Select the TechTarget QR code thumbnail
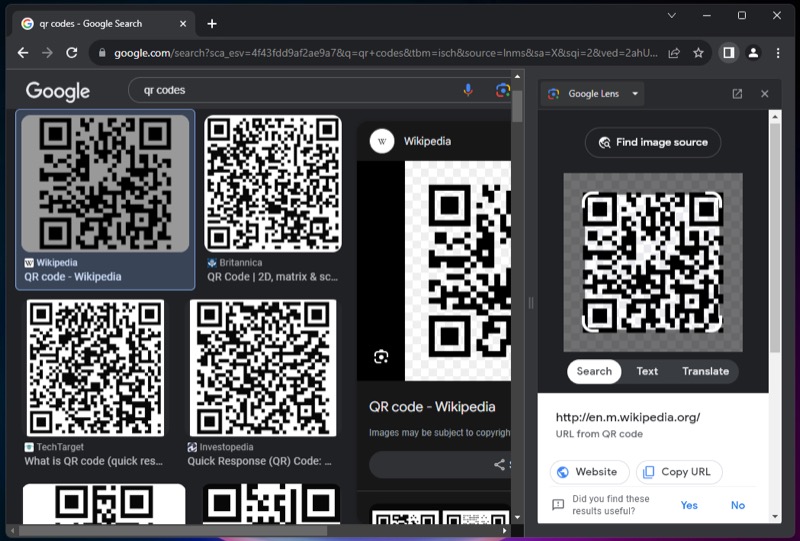800x541 pixels. [95, 368]
